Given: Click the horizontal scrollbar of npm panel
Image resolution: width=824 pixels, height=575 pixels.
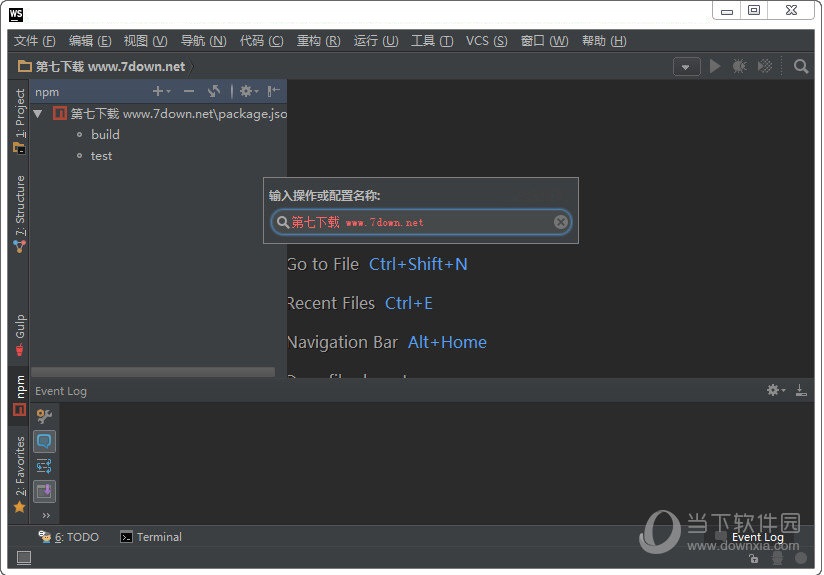Looking at the screenshot, I should point(153,372).
